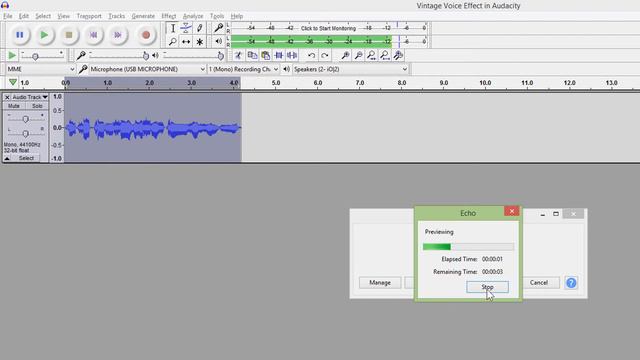Open the Analyze menu
The image size is (640, 360).
point(193,16)
